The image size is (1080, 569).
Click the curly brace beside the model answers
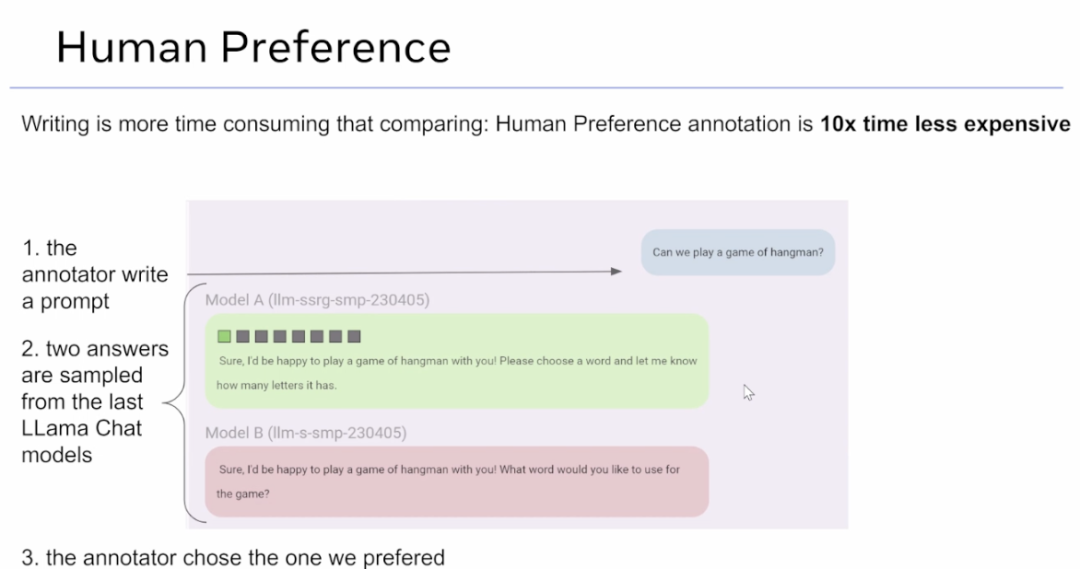pos(176,402)
